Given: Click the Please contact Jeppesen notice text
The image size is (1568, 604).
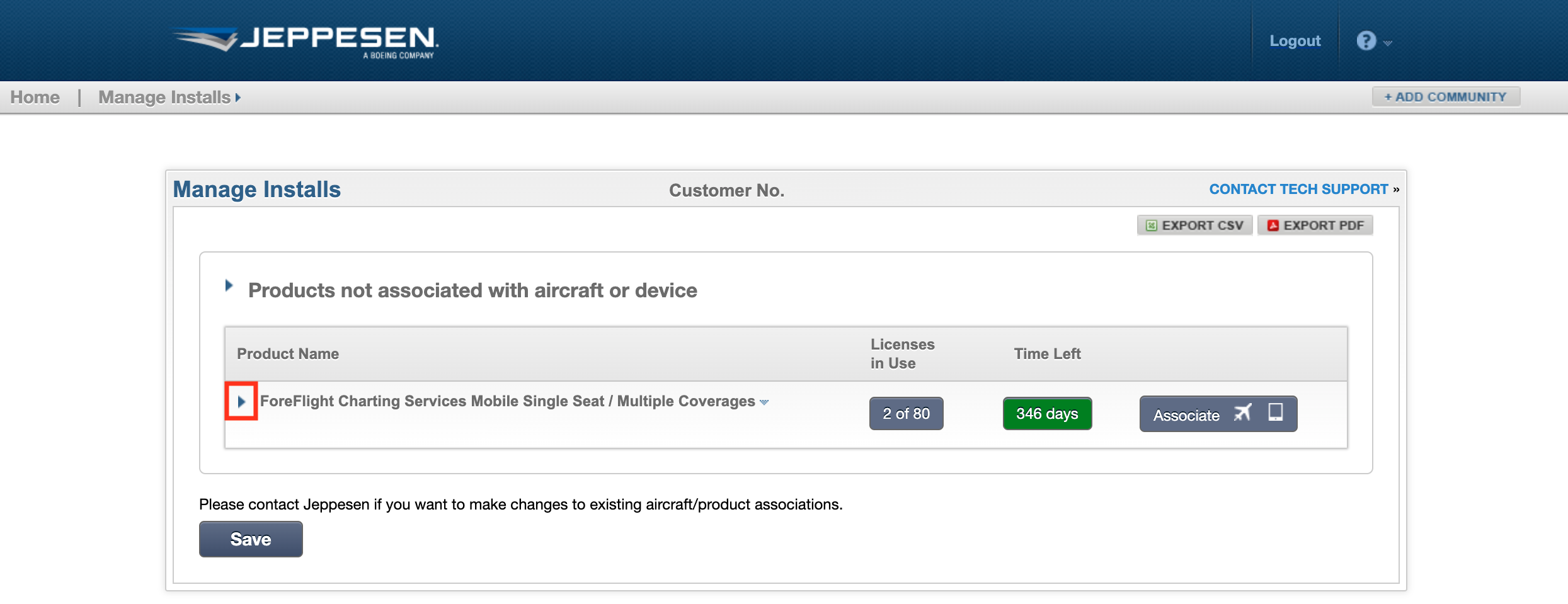Looking at the screenshot, I should [x=520, y=504].
